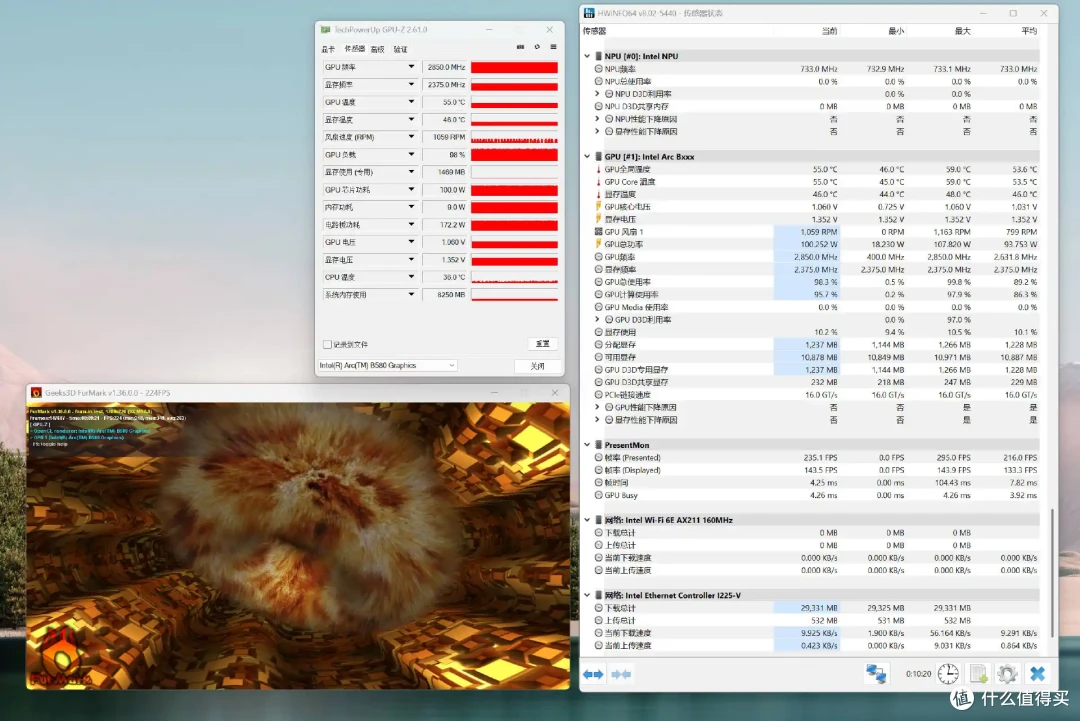Click the 重置 button in GPU-Z
This screenshot has width=1080, height=721.
[x=543, y=344]
